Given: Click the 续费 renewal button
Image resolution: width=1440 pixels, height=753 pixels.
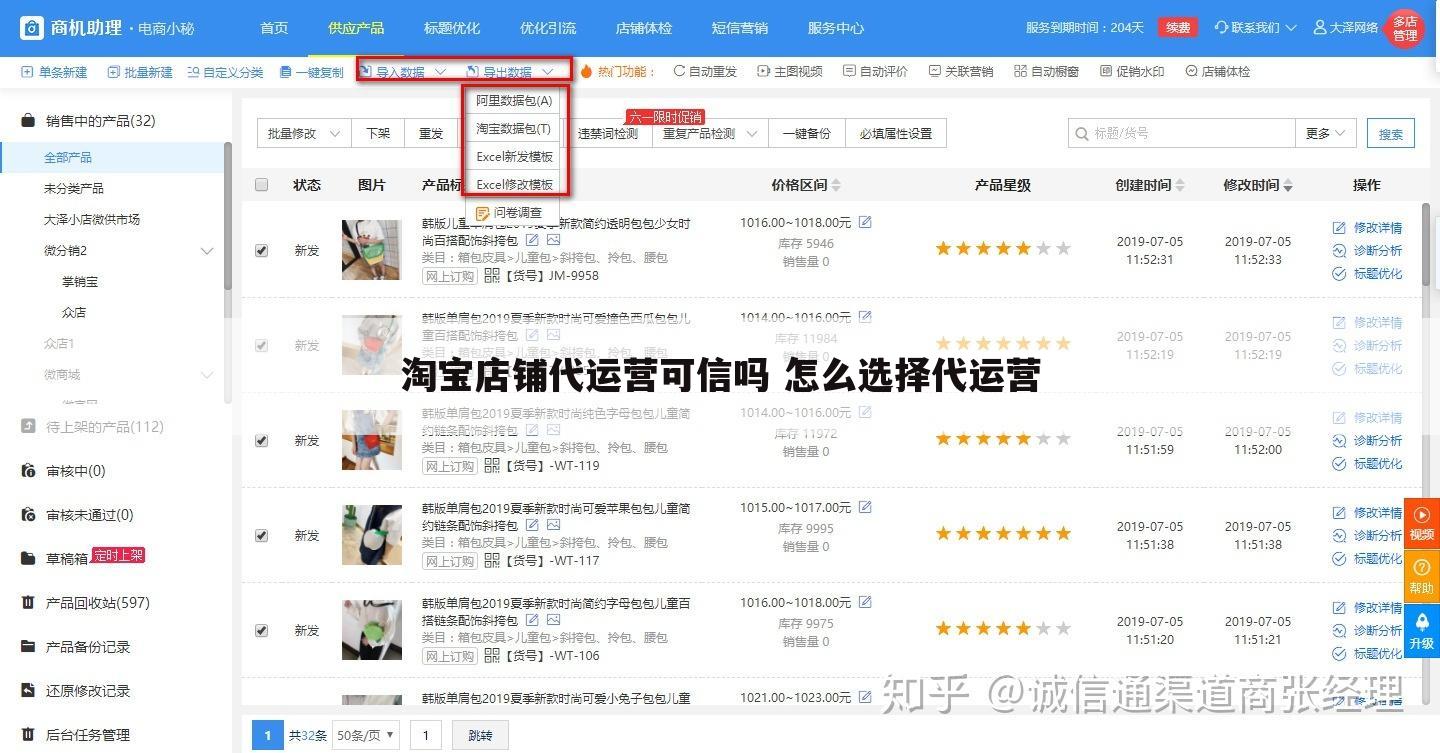Looking at the screenshot, I should (1177, 28).
